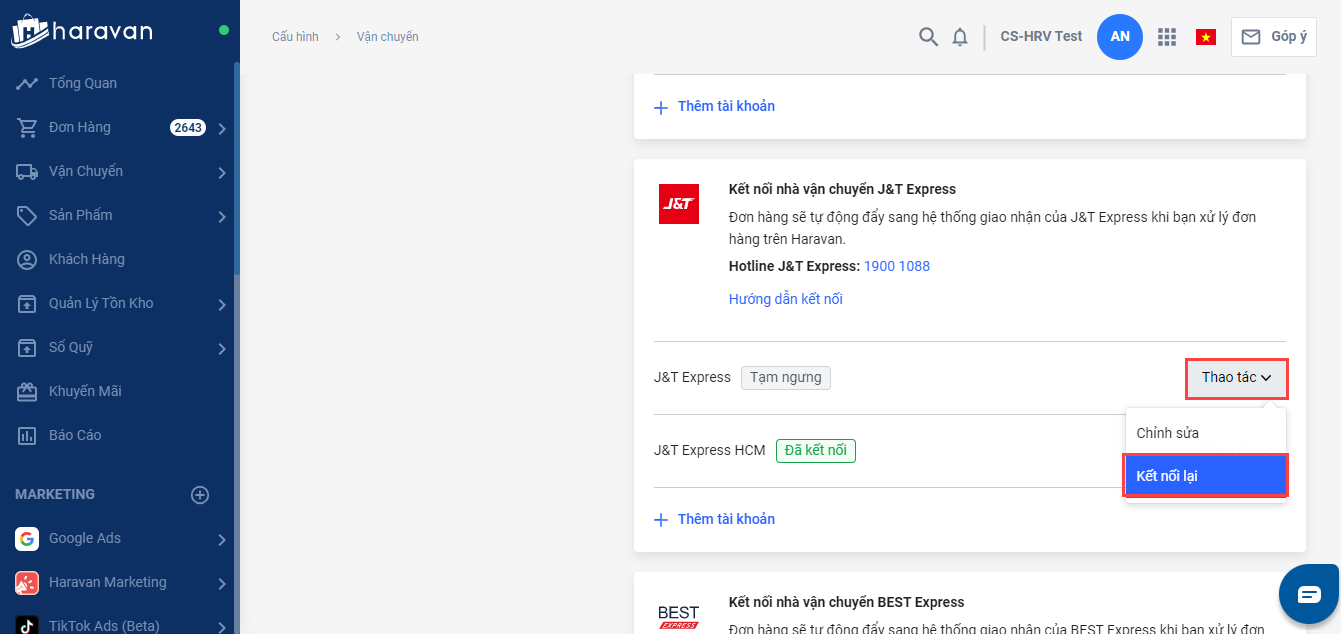Screen dimensions: 1341x634
Task: Click the plus icon beside MARKETING
Action: pyautogui.click(x=200, y=495)
